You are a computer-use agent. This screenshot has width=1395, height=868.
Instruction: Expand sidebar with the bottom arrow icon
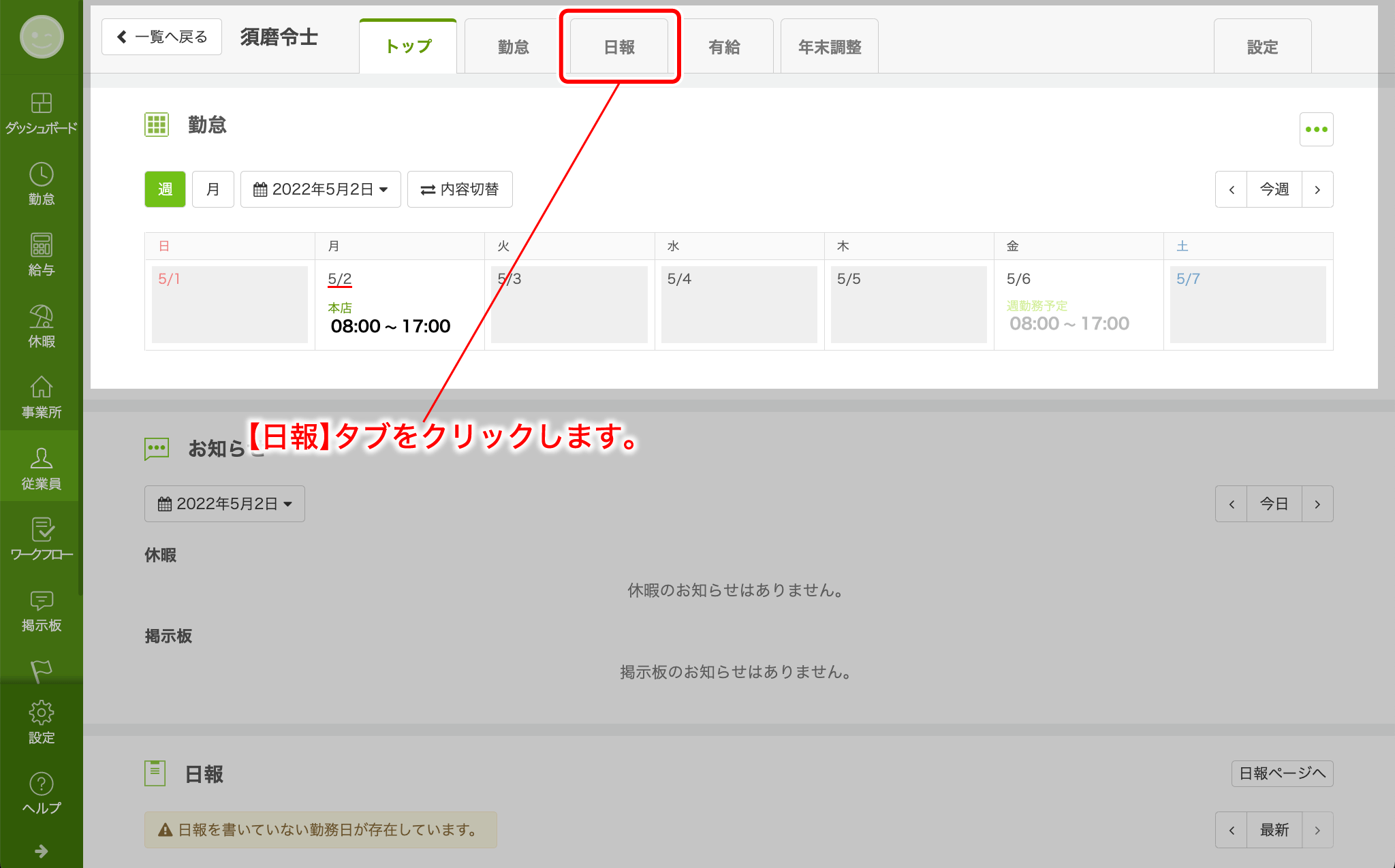(41, 851)
